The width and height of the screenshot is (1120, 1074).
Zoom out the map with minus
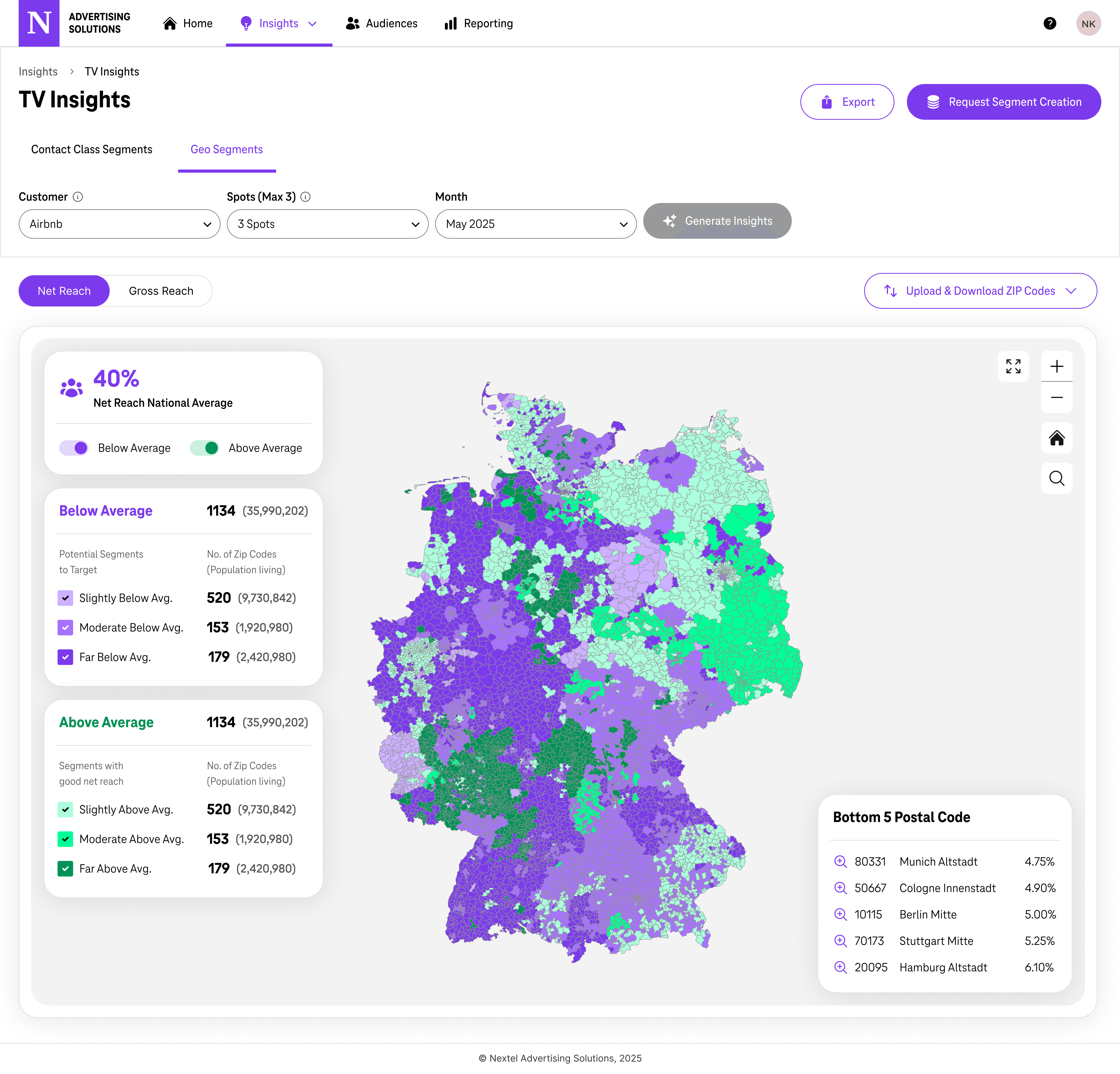(1057, 398)
